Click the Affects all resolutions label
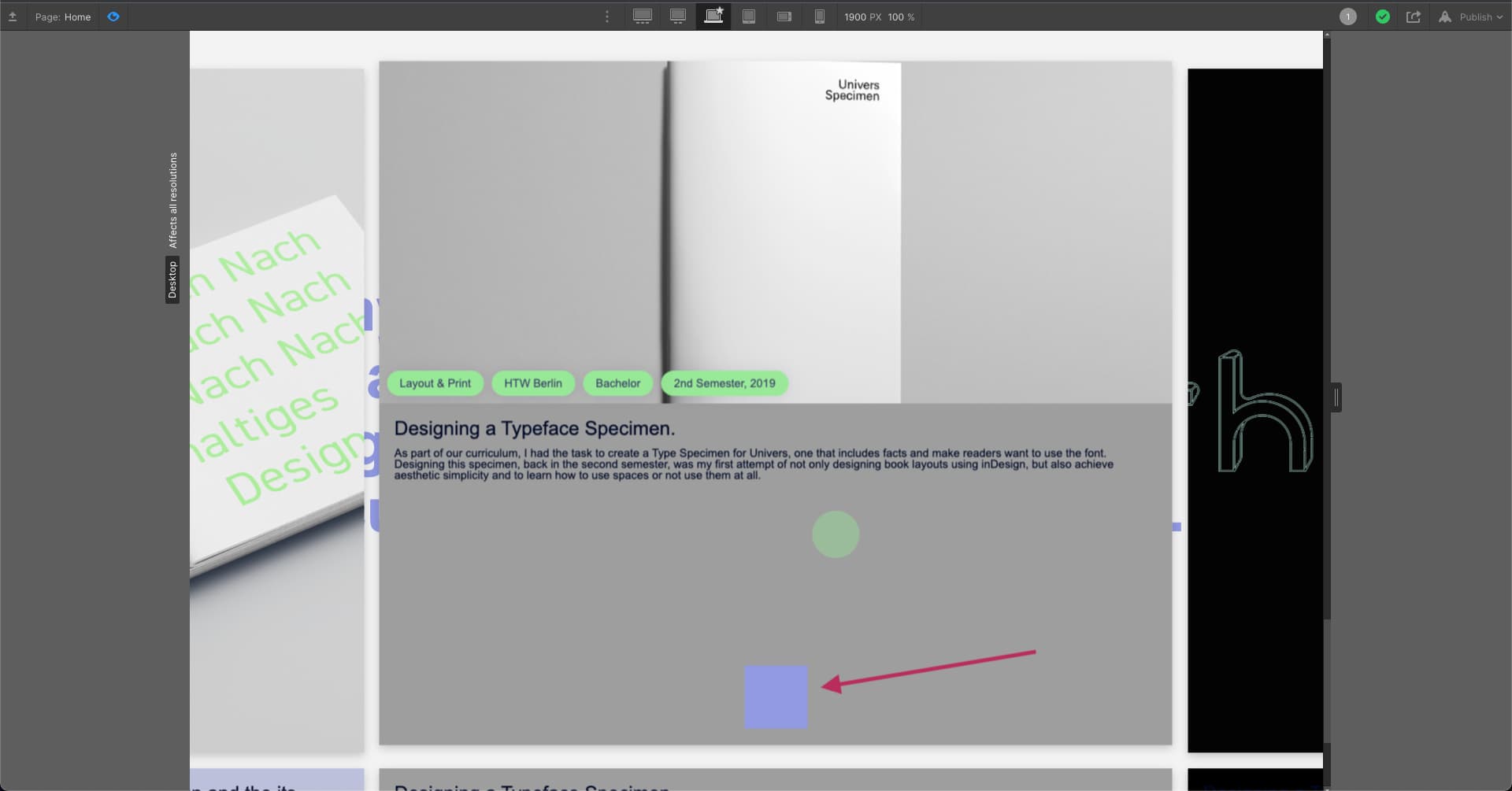The image size is (1512, 791). 173,200
